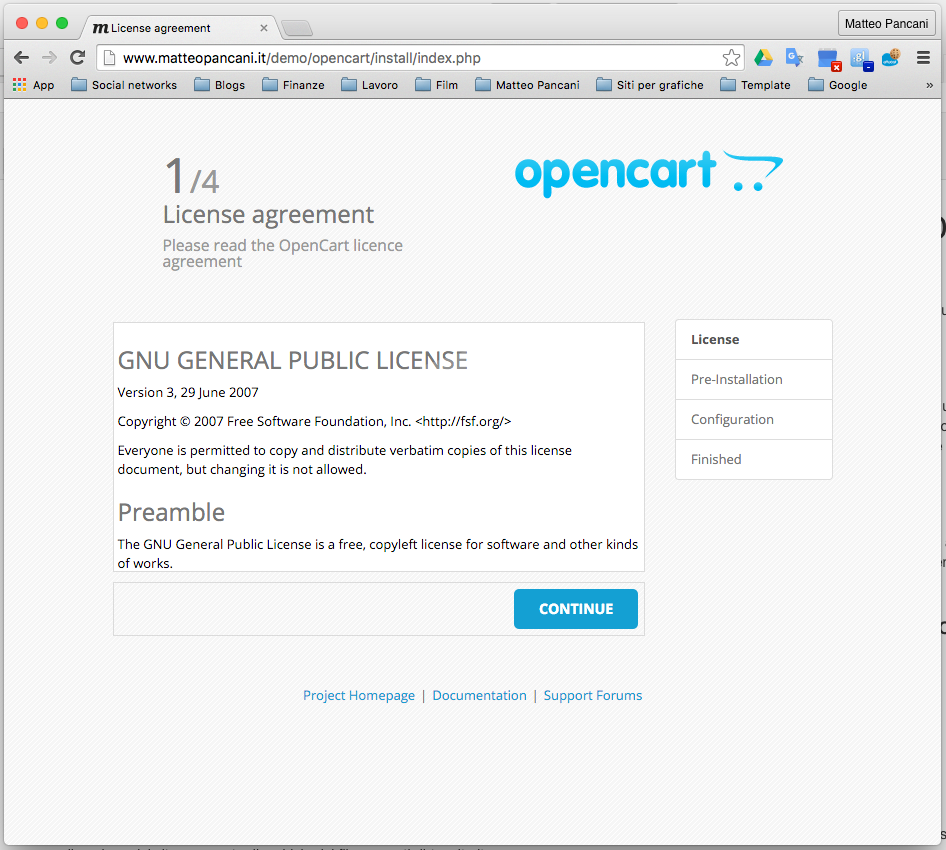Select the License step in sidebar
Viewport: 946px width, 850px height.
point(754,340)
